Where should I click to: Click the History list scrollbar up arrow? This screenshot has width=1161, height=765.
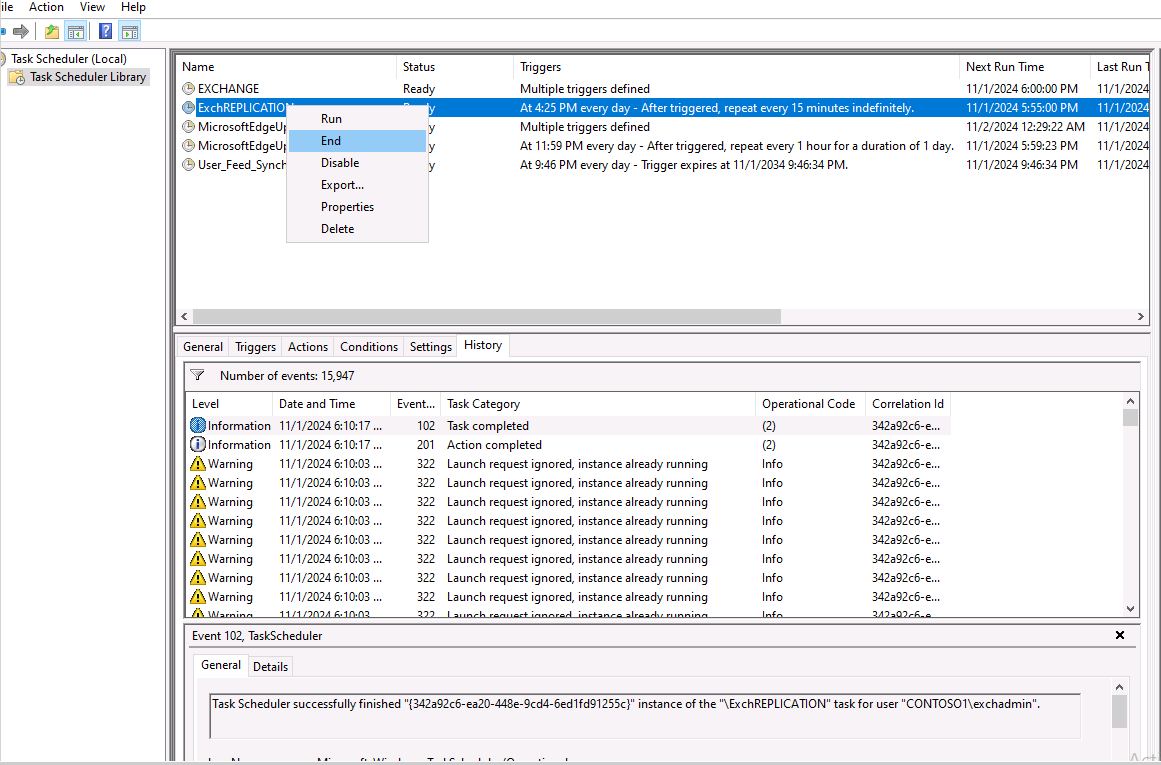tap(1130, 401)
